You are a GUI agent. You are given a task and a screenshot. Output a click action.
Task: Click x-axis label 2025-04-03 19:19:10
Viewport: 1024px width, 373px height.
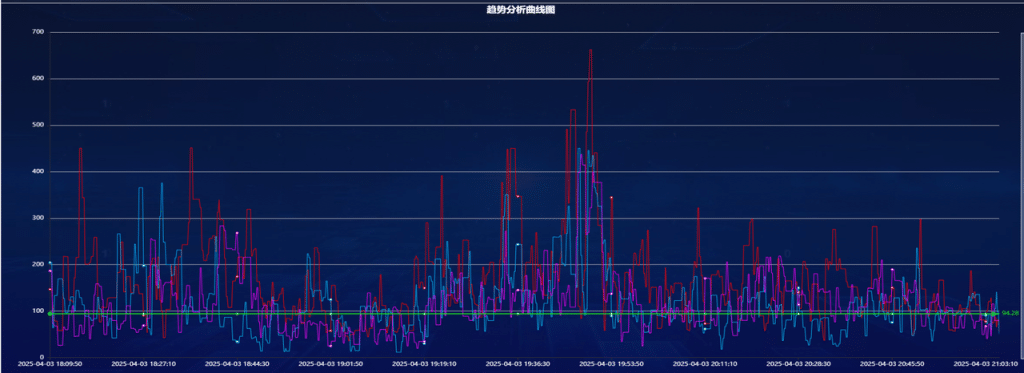423,363
